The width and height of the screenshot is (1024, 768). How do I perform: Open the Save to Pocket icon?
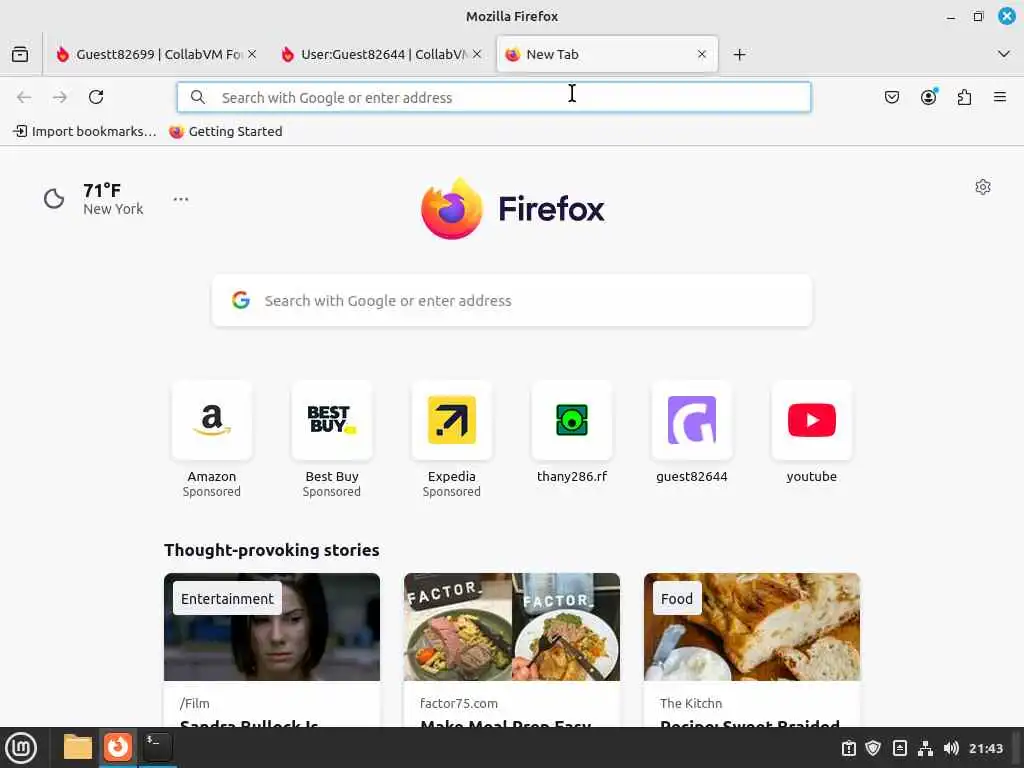(892, 97)
